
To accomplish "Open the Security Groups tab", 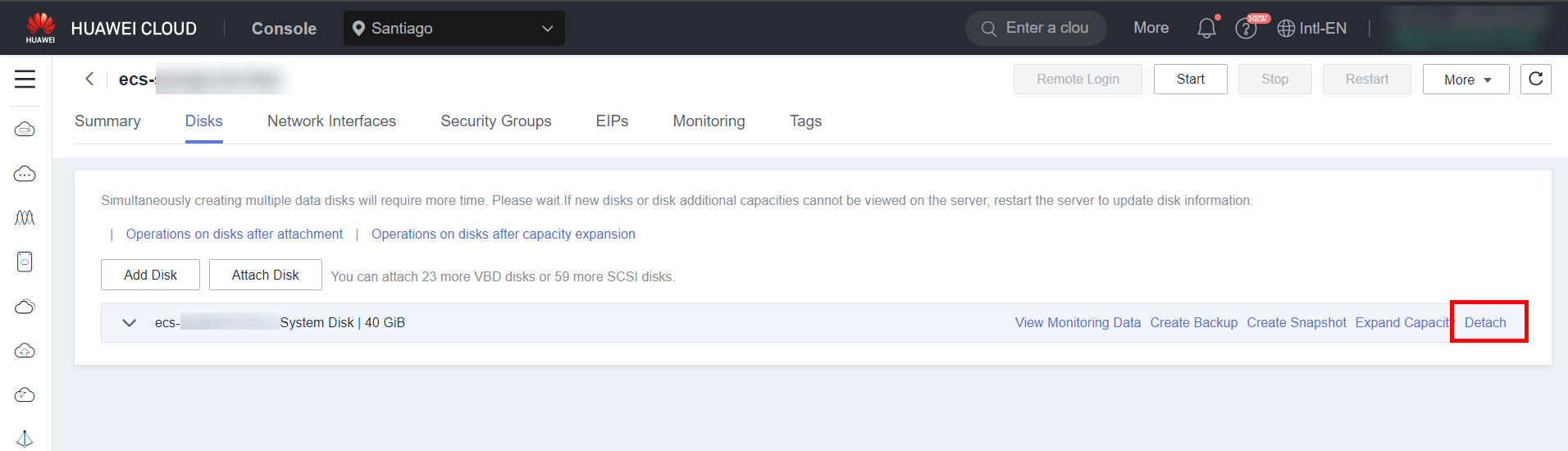I will pyautogui.click(x=495, y=121).
